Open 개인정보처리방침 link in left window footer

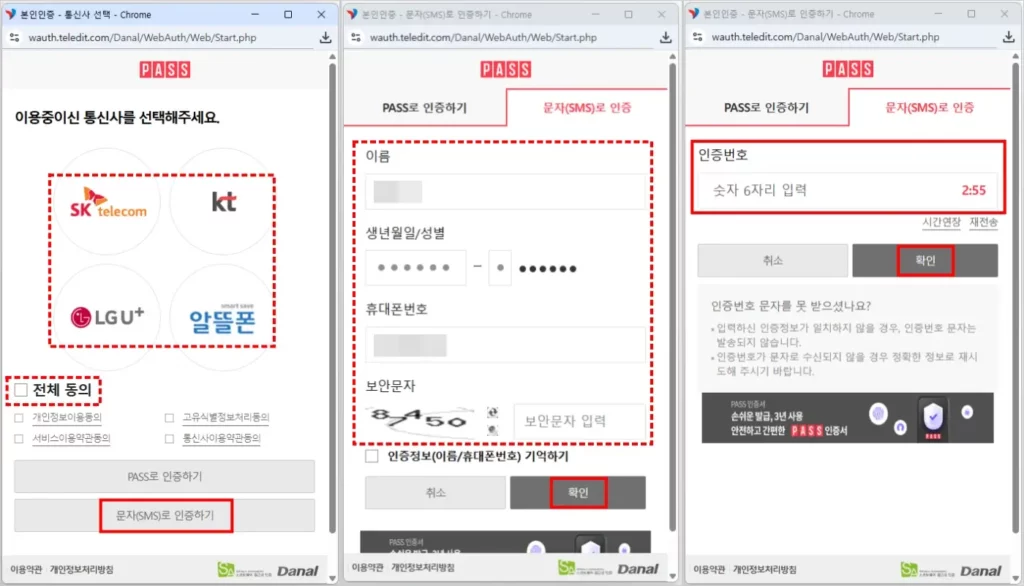click(82, 570)
